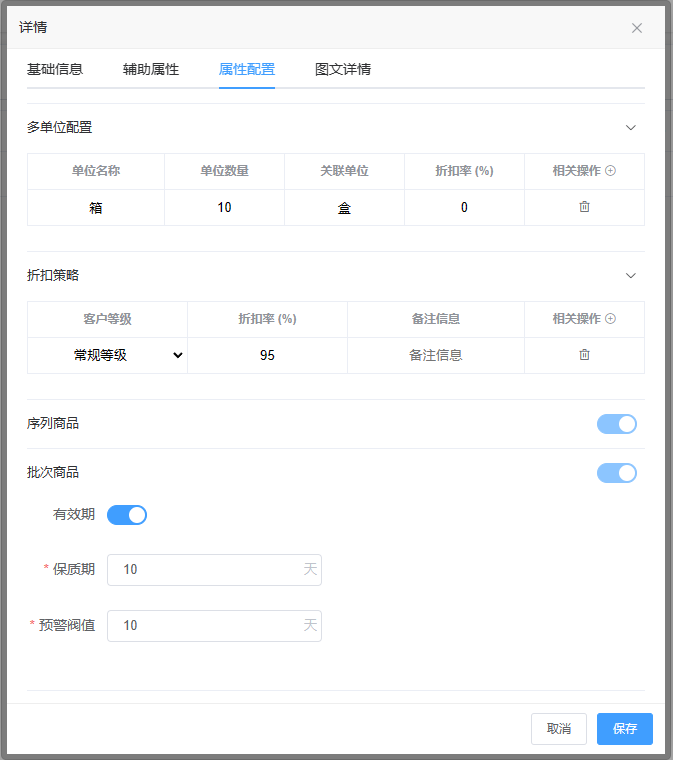Go to the 辅助属性 tab
The image size is (673, 760).
pos(151,70)
